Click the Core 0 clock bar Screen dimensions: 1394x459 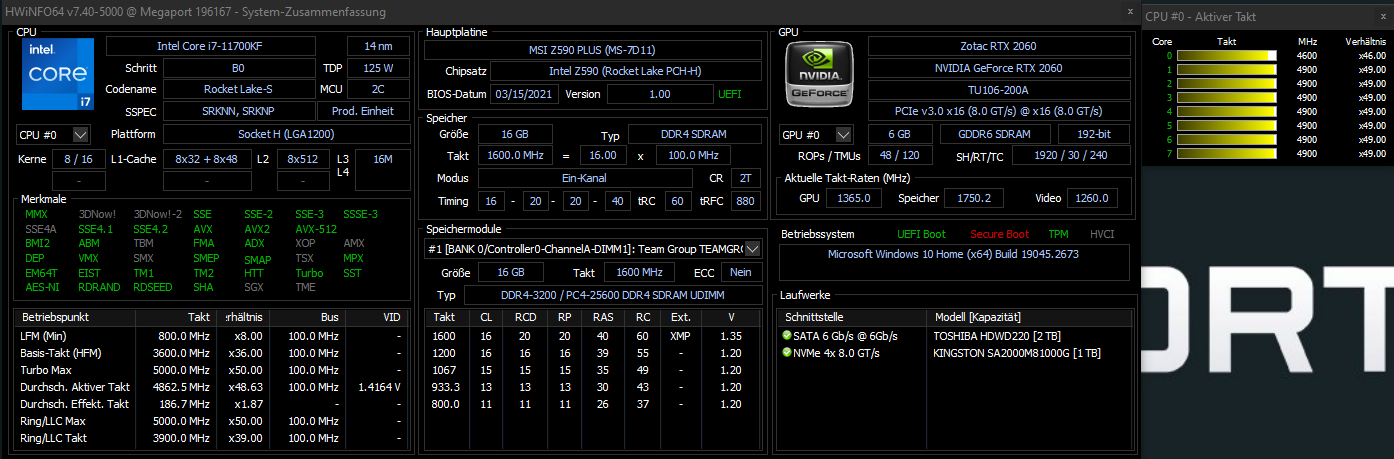tap(1227, 56)
